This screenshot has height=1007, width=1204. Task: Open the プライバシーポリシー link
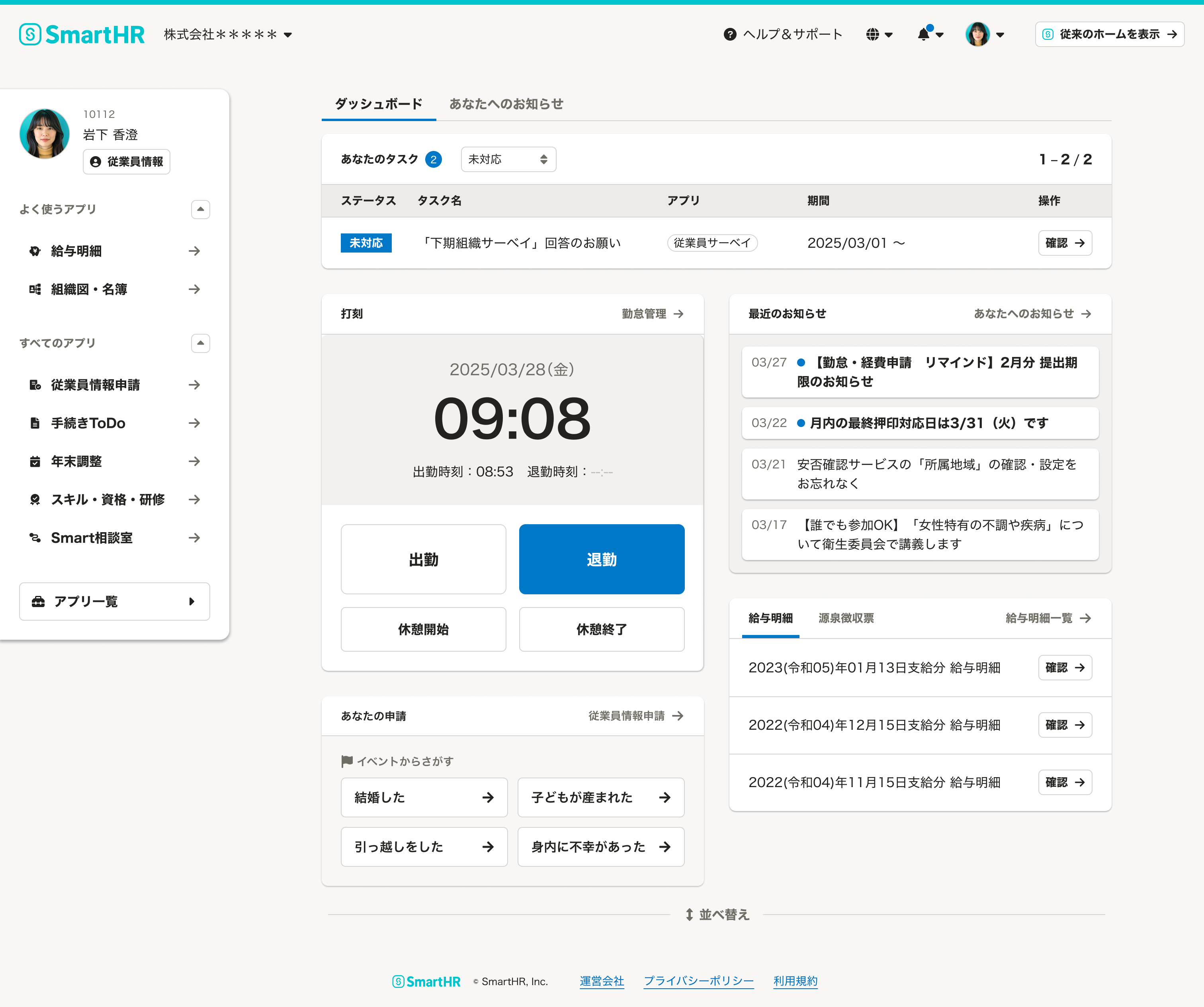coord(698,981)
